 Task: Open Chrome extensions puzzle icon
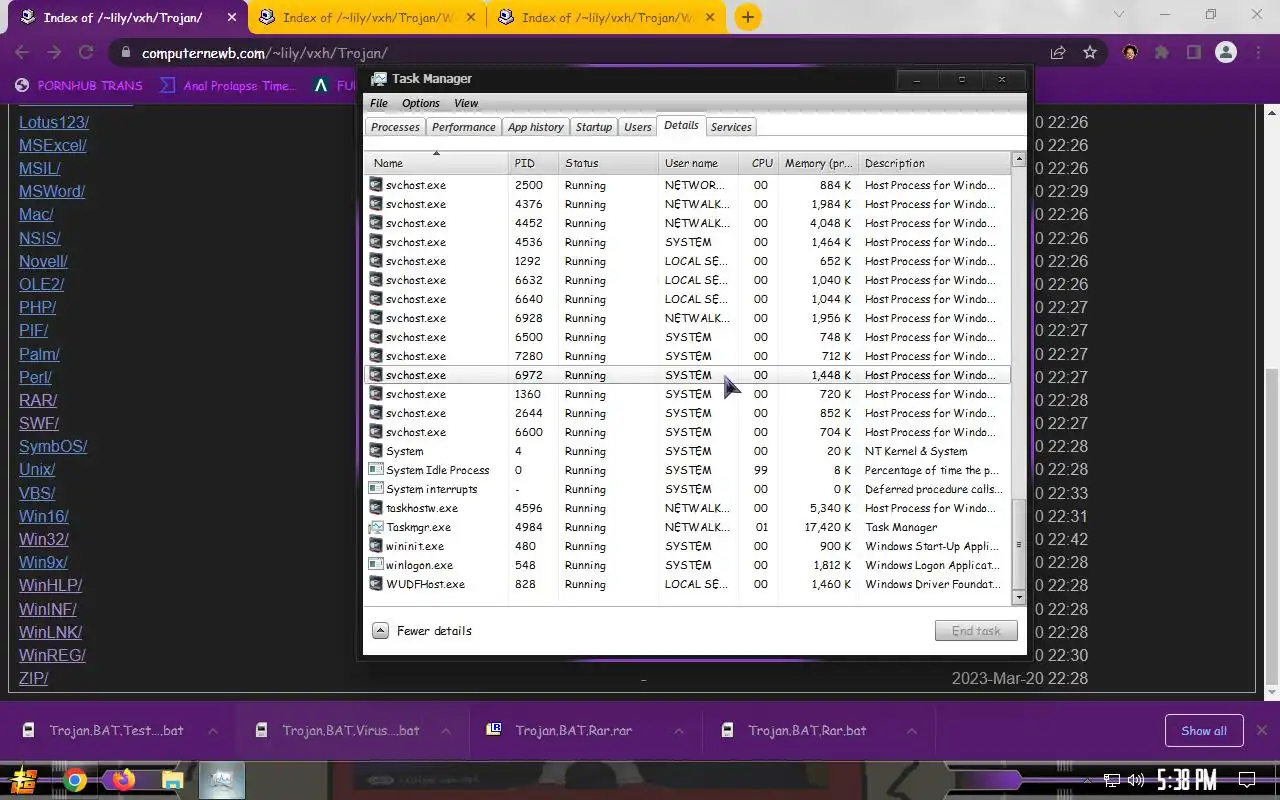click(x=1162, y=52)
